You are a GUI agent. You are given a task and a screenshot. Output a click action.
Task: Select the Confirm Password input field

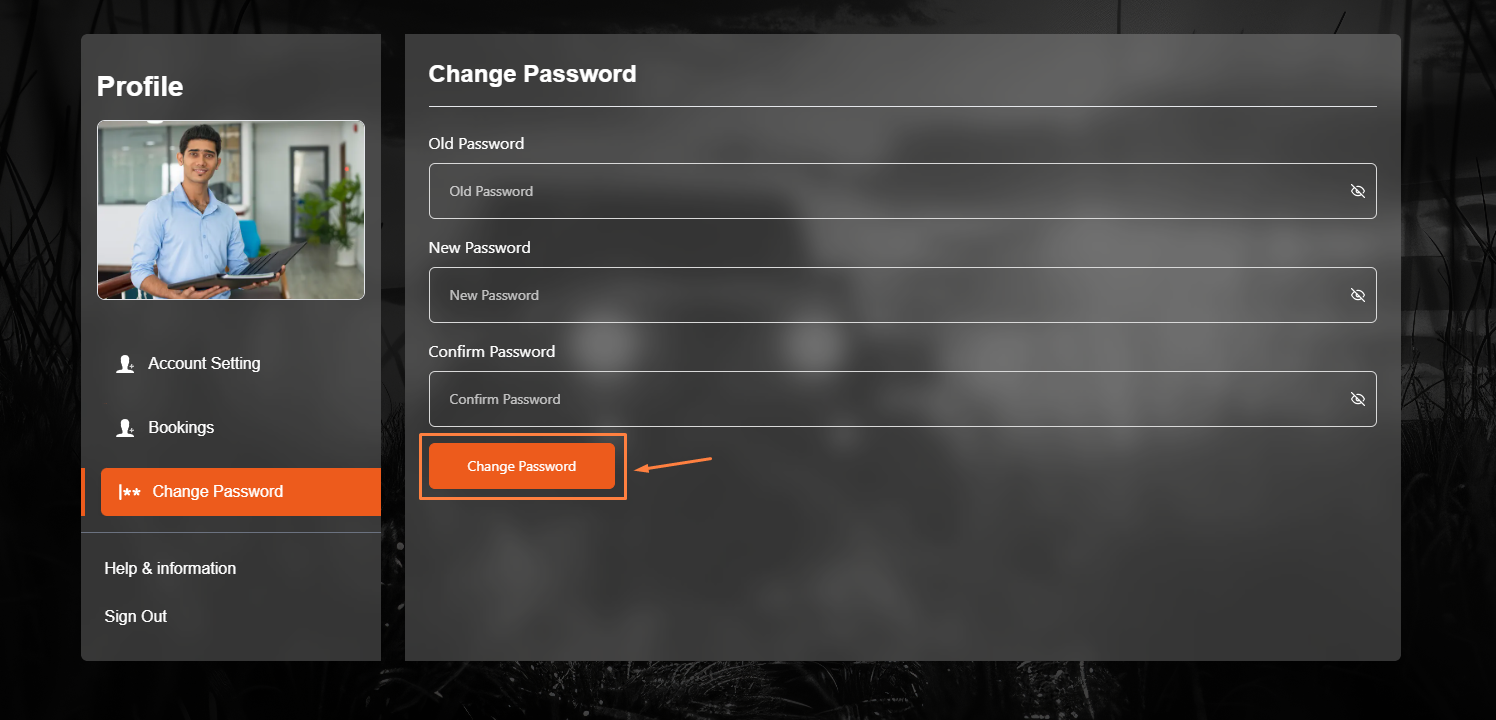pyautogui.click(x=880, y=399)
